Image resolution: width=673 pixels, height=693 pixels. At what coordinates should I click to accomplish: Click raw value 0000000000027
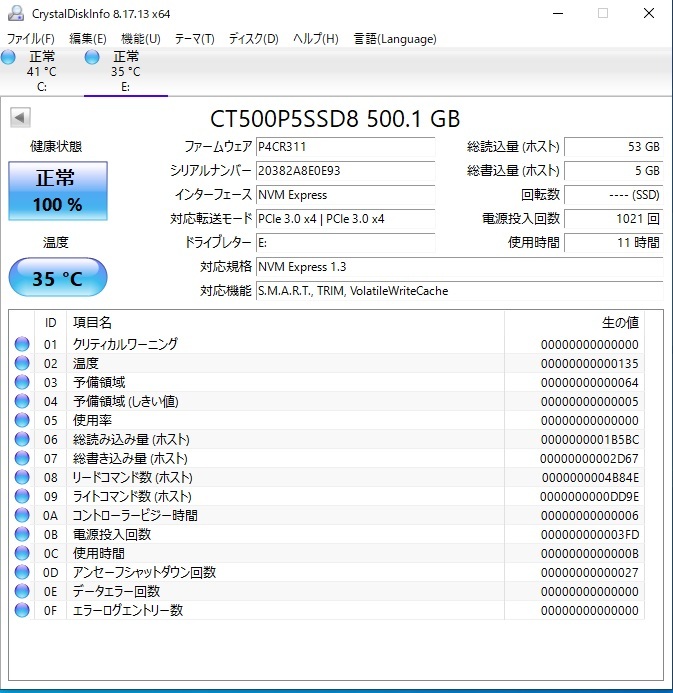(589, 572)
